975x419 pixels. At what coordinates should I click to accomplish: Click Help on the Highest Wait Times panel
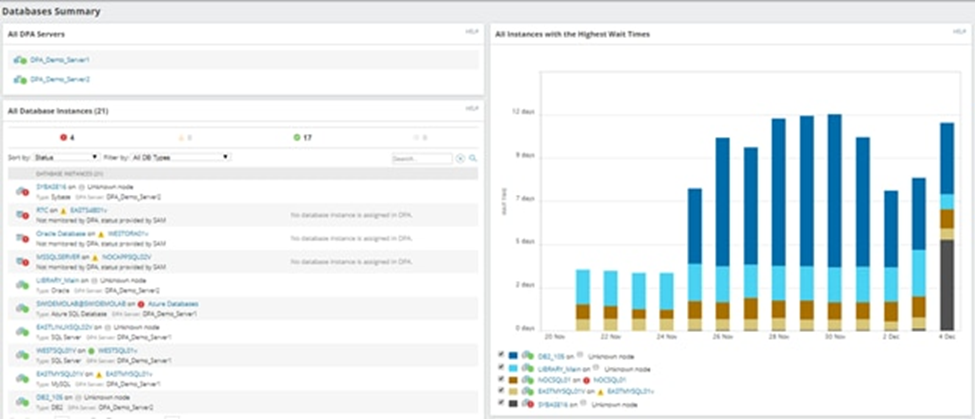tap(958, 31)
